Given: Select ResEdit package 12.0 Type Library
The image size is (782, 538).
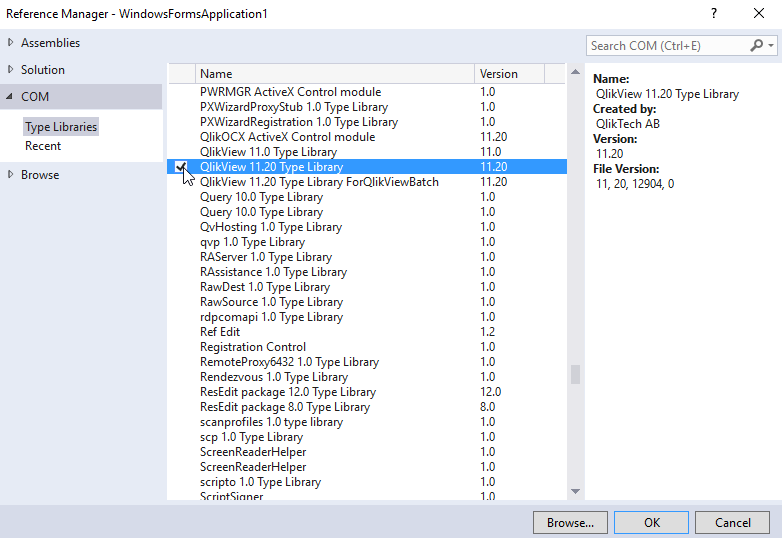Looking at the screenshot, I should (367, 392).
